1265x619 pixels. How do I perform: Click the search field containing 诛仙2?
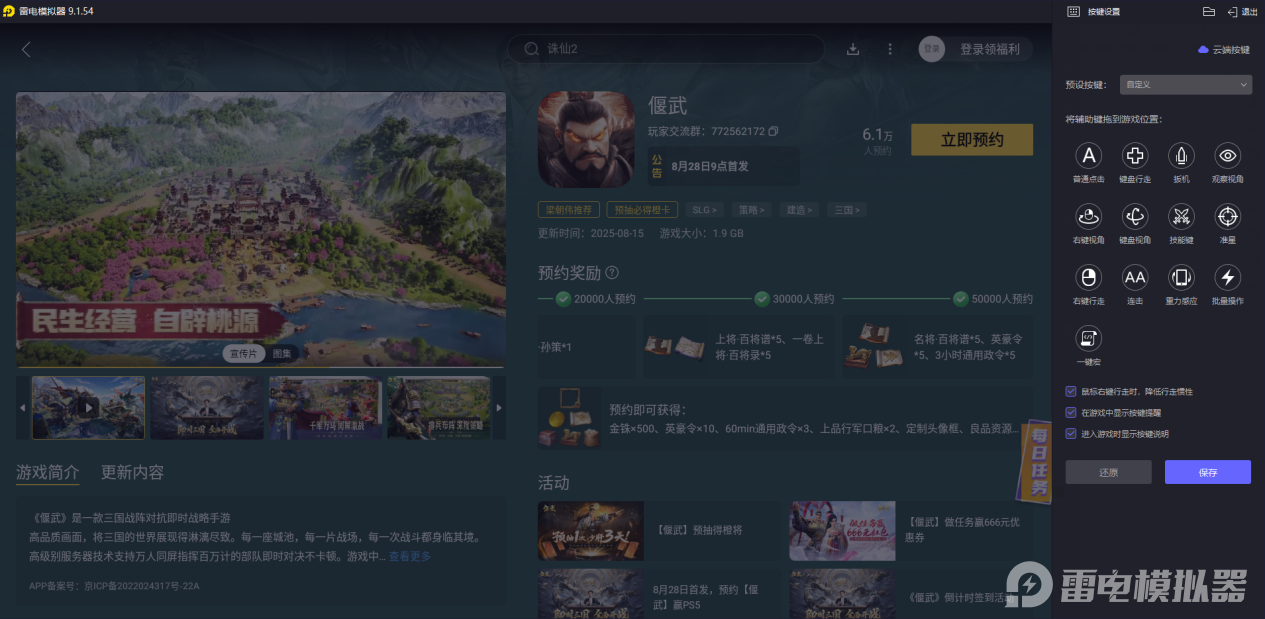coord(666,49)
